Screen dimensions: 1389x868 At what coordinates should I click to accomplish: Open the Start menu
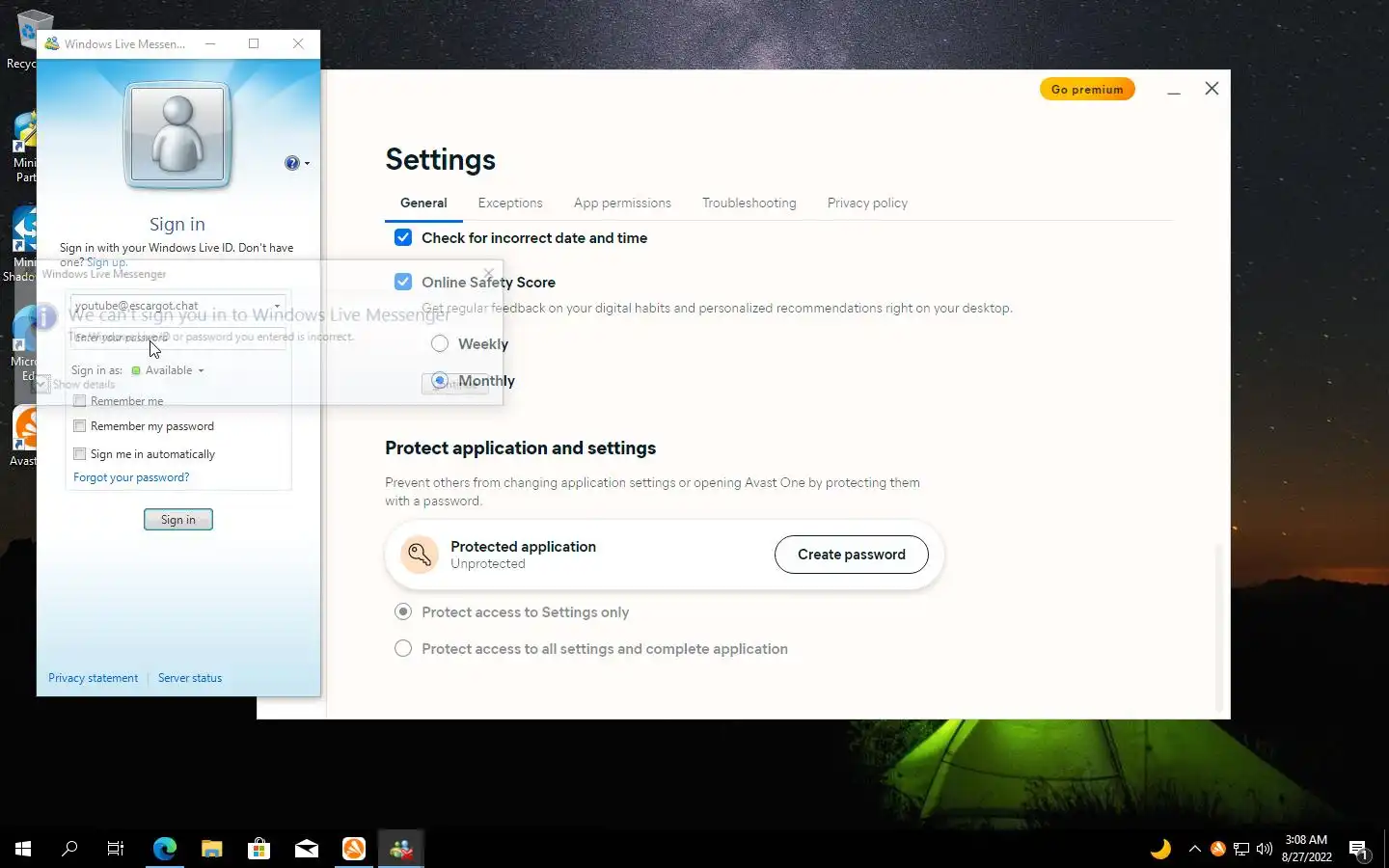click(23, 849)
